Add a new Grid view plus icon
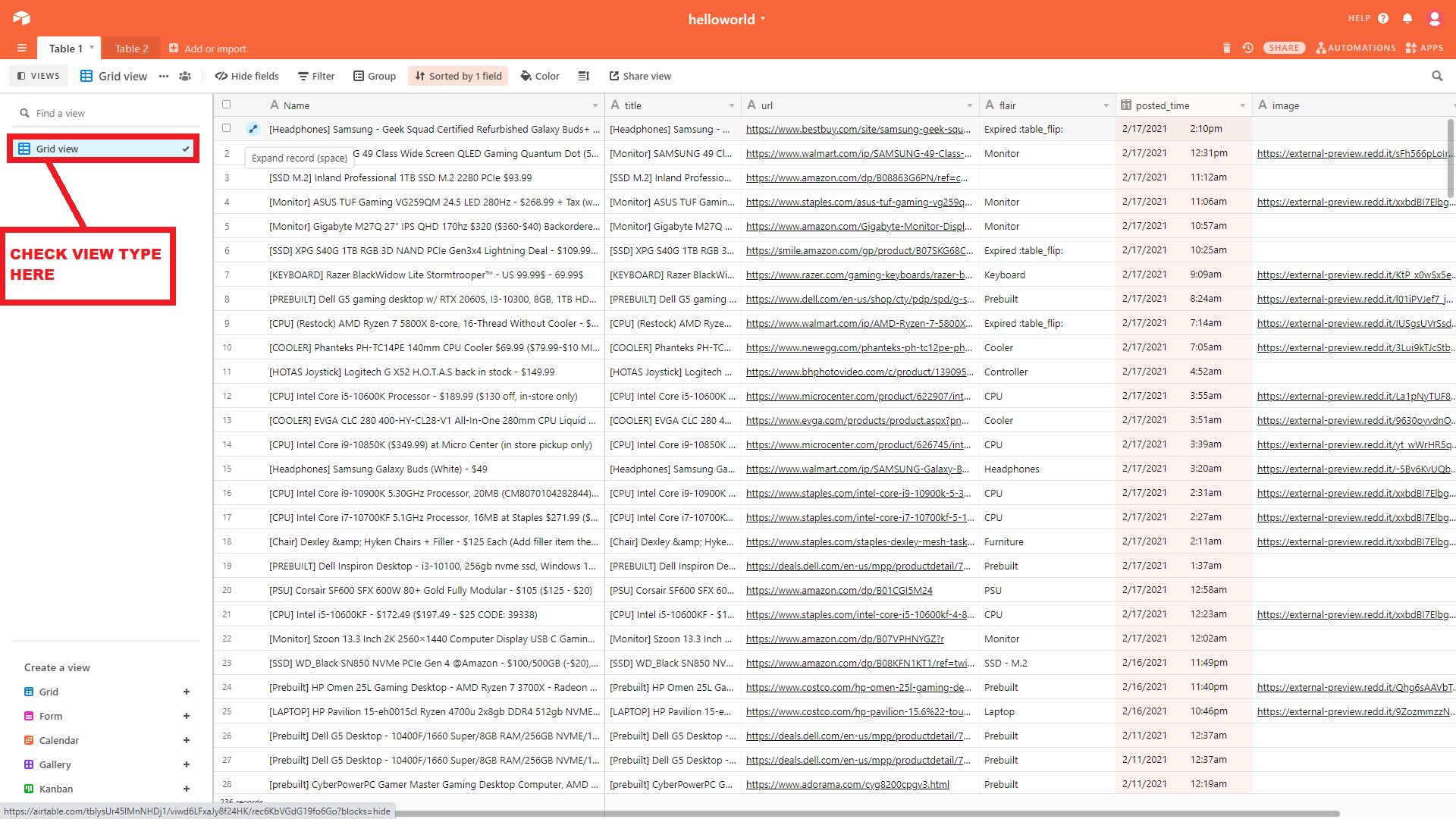This screenshot has width=1456, height=819. pyautogui.click(x=187, y=692)
